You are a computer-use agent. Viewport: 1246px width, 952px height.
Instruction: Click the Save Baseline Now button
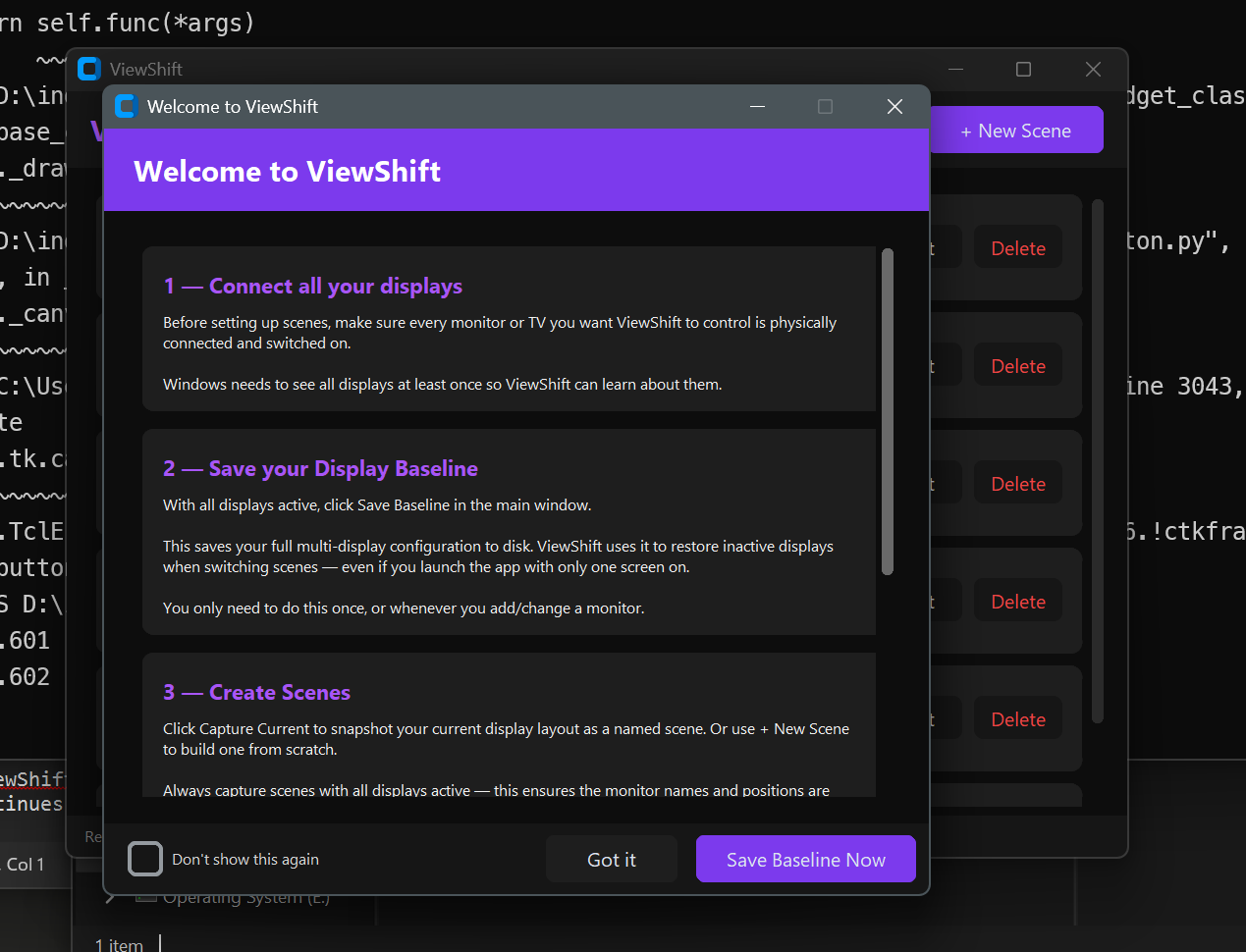click(805, 860)
